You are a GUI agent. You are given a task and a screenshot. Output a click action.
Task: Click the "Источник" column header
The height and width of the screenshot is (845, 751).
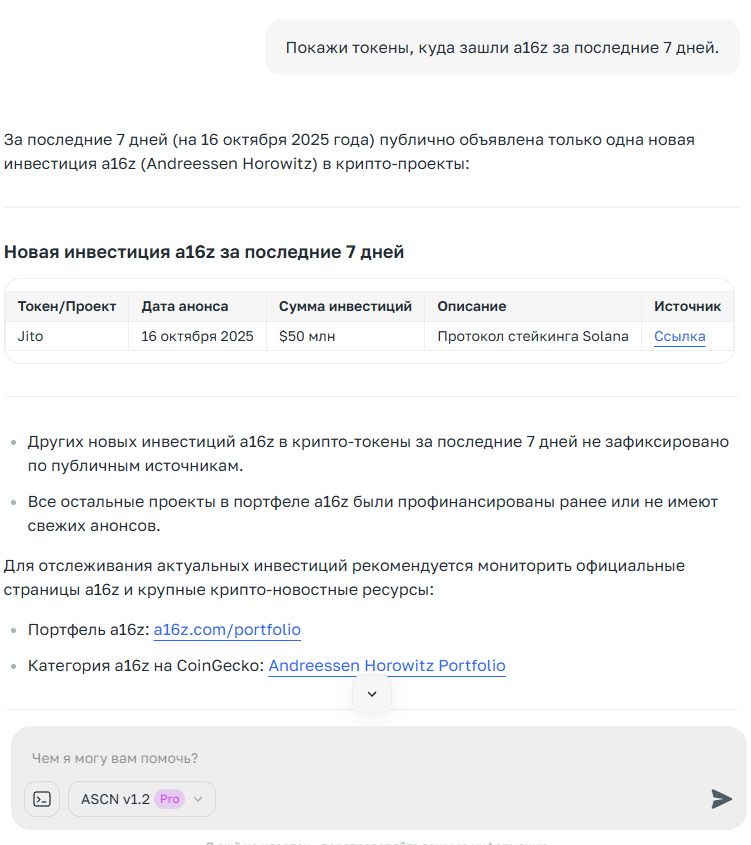pyautogui.click(x=687, y=306)
